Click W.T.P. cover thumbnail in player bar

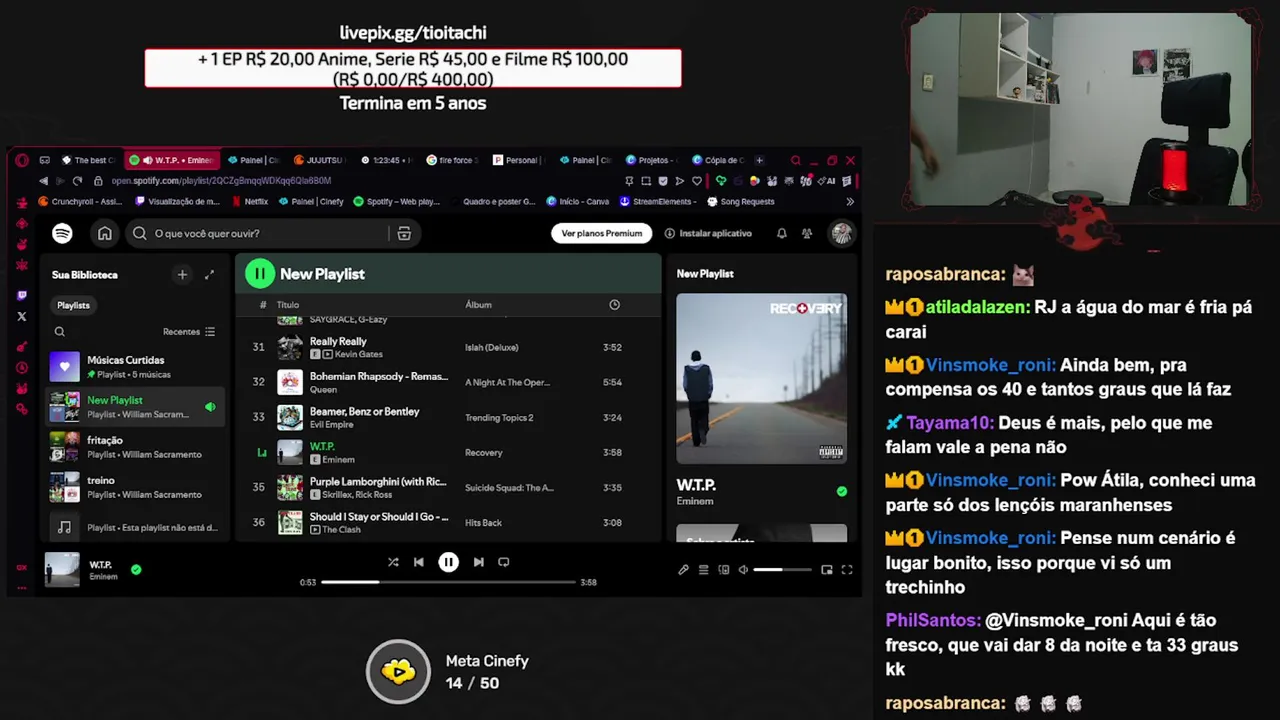pos(62,570)
